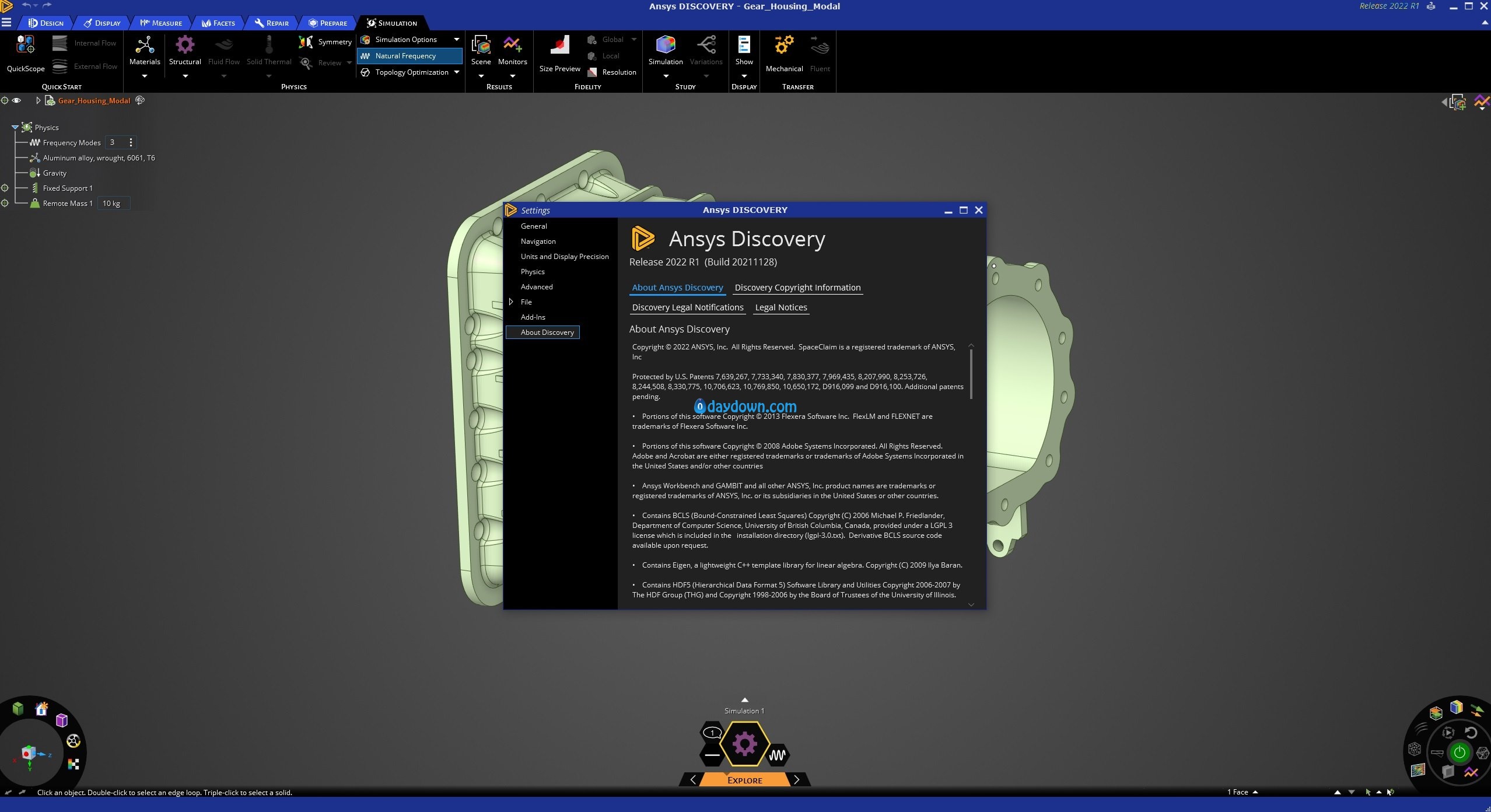Open the Discovery Copyright Information tab
This screenshot has width=1491, height=812.
point(797,288)
